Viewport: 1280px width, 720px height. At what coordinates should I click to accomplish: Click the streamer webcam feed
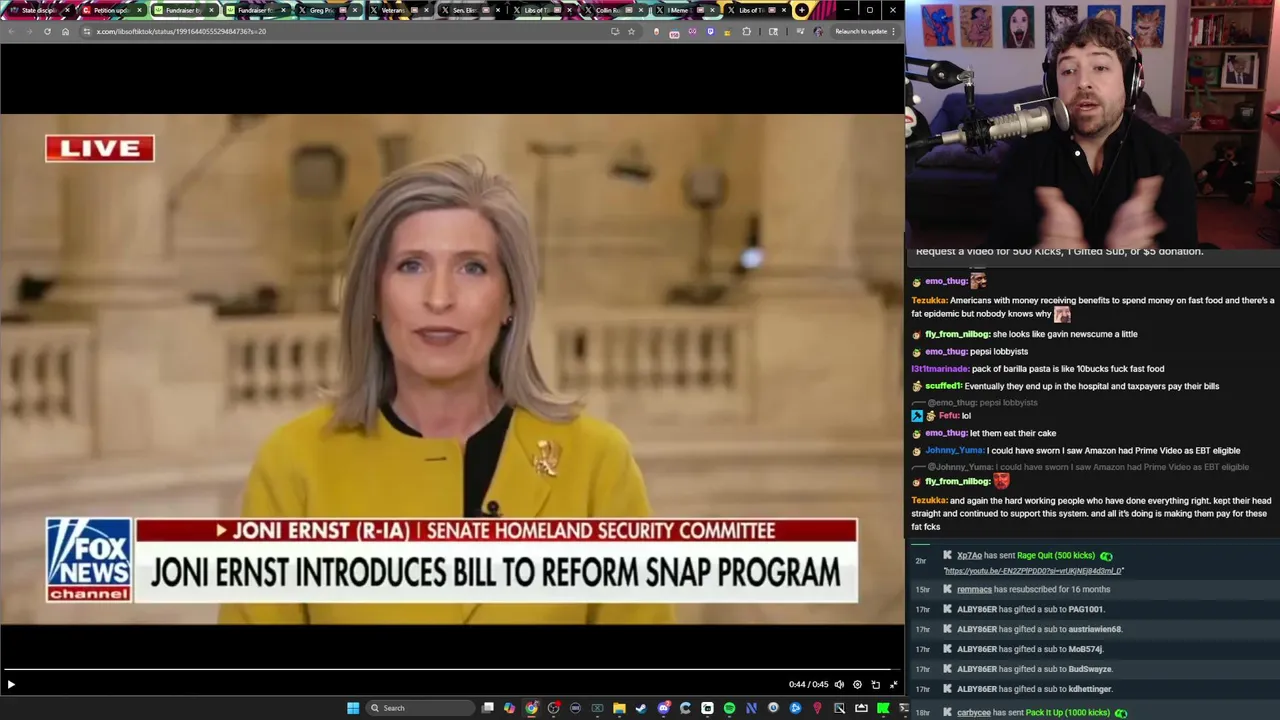(x=1092, y=124)
